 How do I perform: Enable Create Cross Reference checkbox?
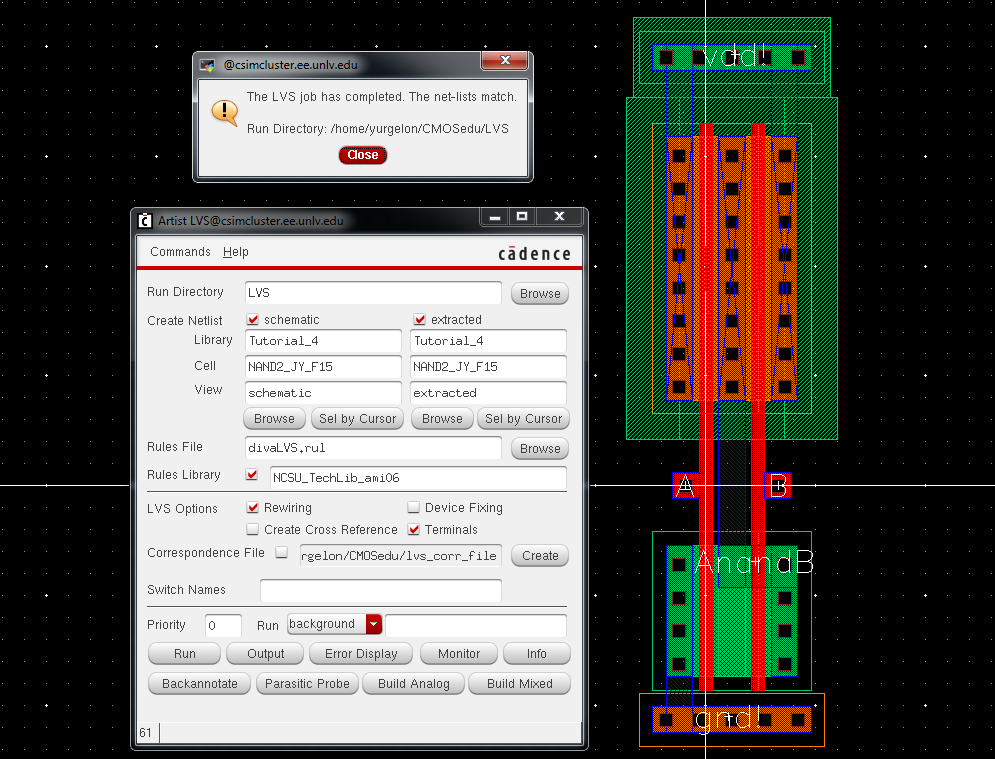253,530
